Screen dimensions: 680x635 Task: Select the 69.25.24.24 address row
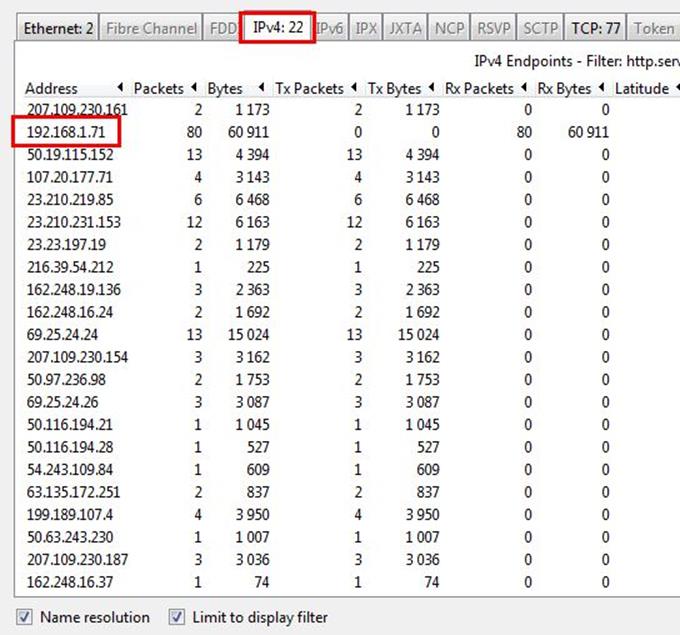point(62,334)
